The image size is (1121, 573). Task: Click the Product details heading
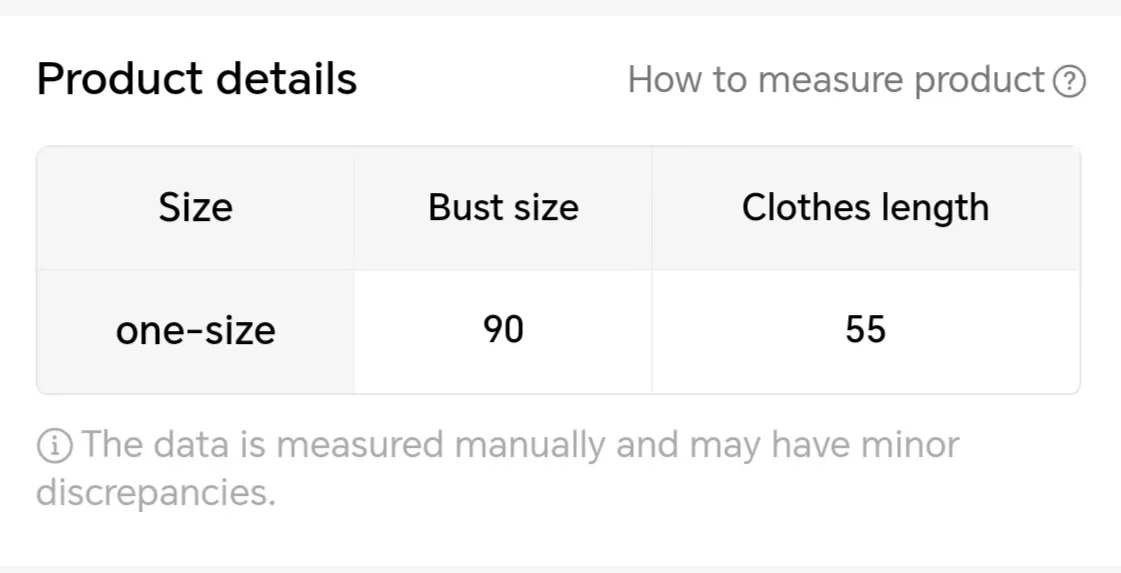tap(197, 78)
